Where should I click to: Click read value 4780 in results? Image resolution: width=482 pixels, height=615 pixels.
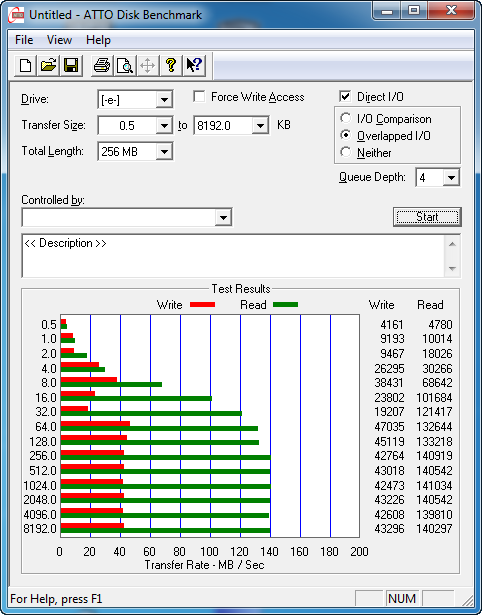tap(439, 325)
